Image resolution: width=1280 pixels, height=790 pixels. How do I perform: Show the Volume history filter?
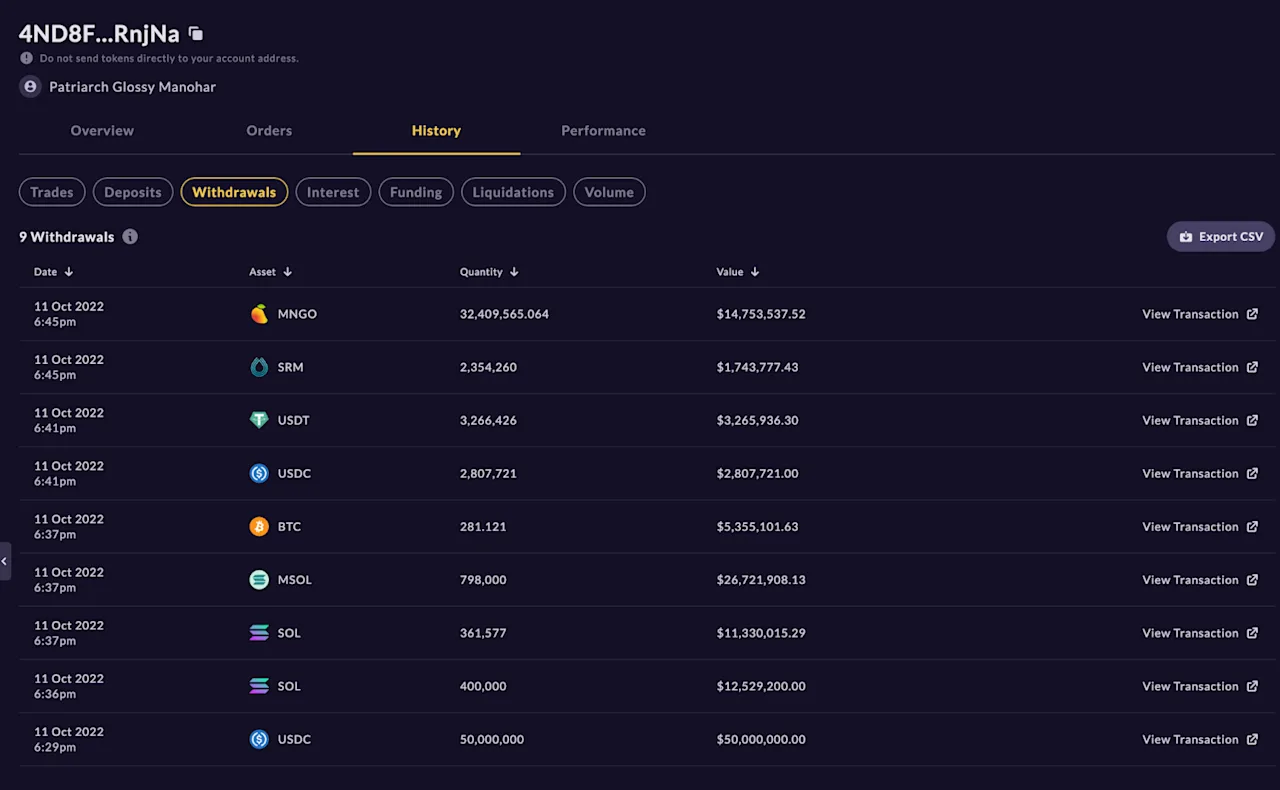[x=609, y=192]
